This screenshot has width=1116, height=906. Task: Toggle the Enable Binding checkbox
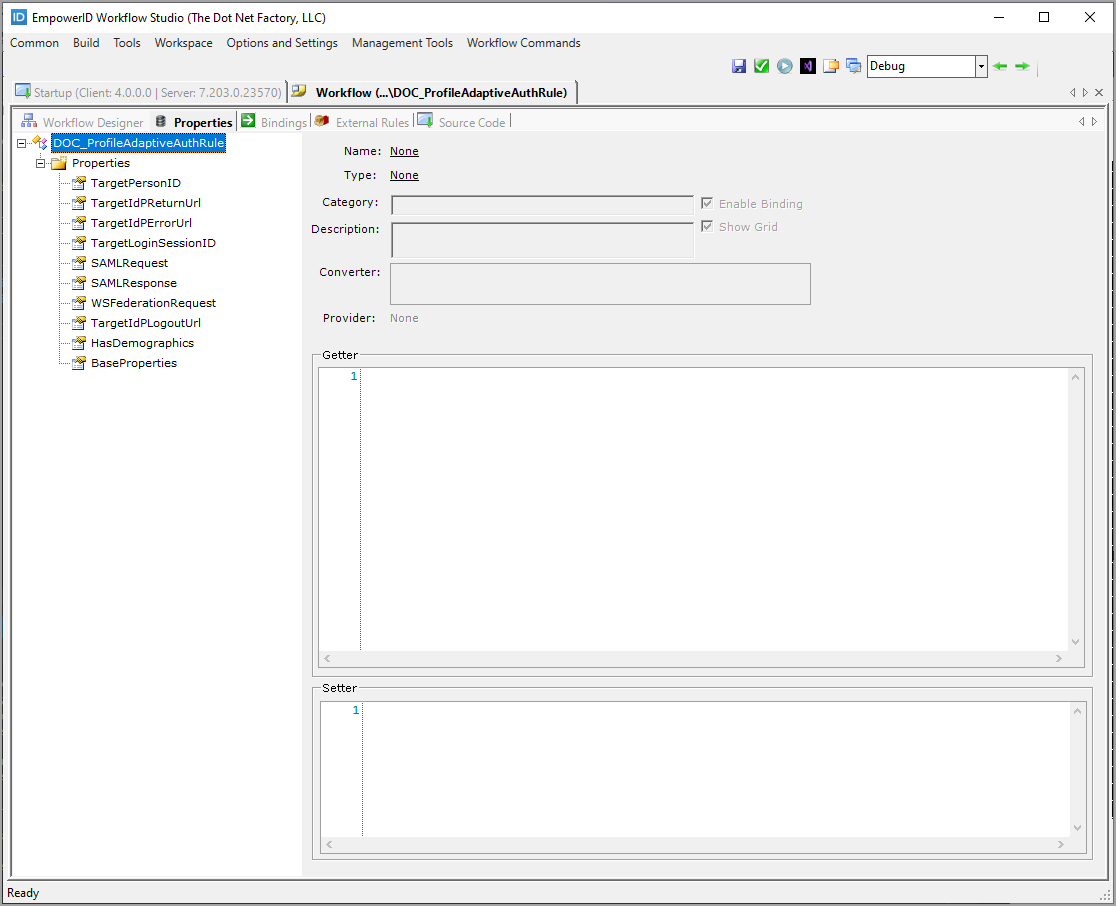tap(707, 203)
